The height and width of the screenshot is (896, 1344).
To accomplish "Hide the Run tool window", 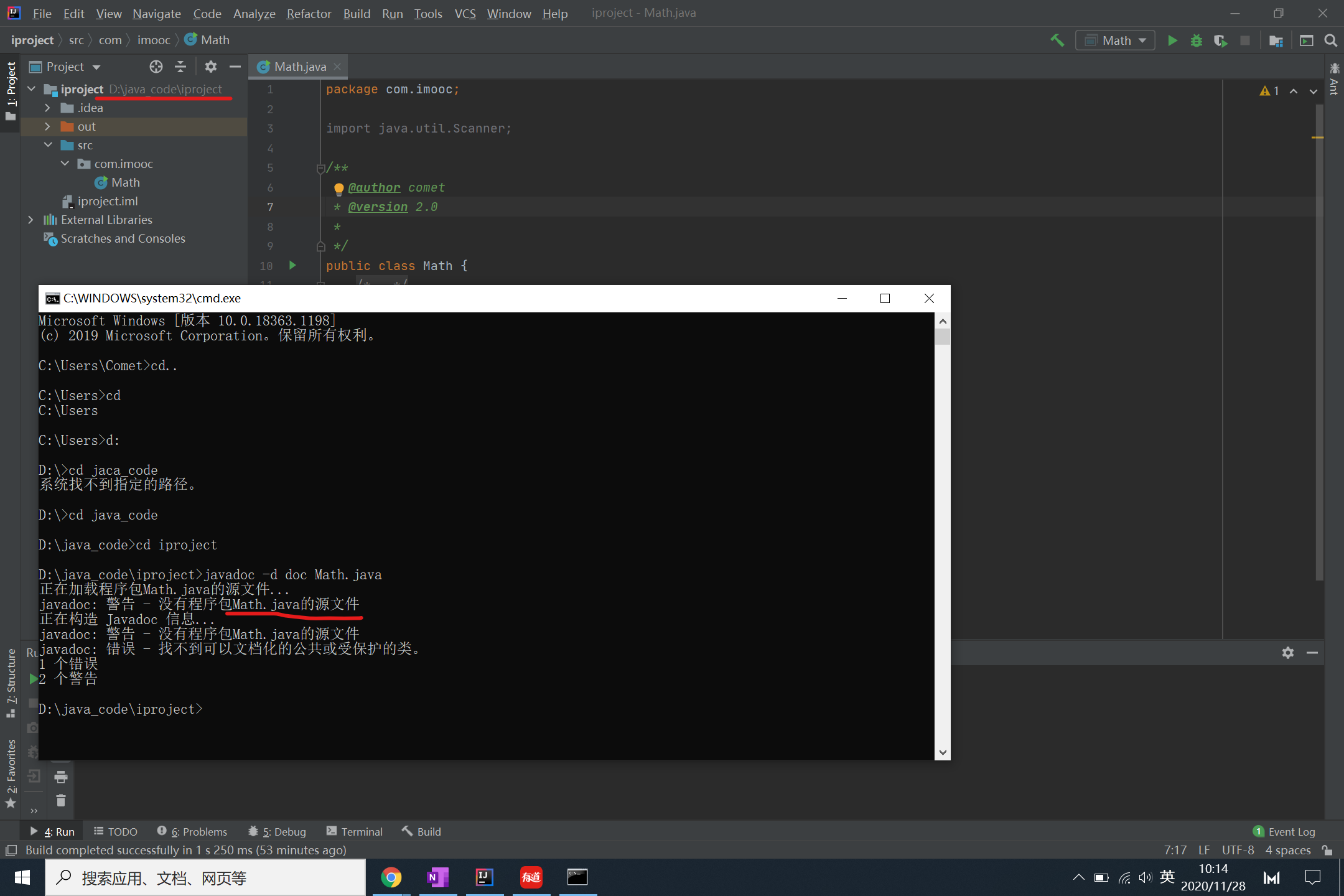I will pos(1312,653).
